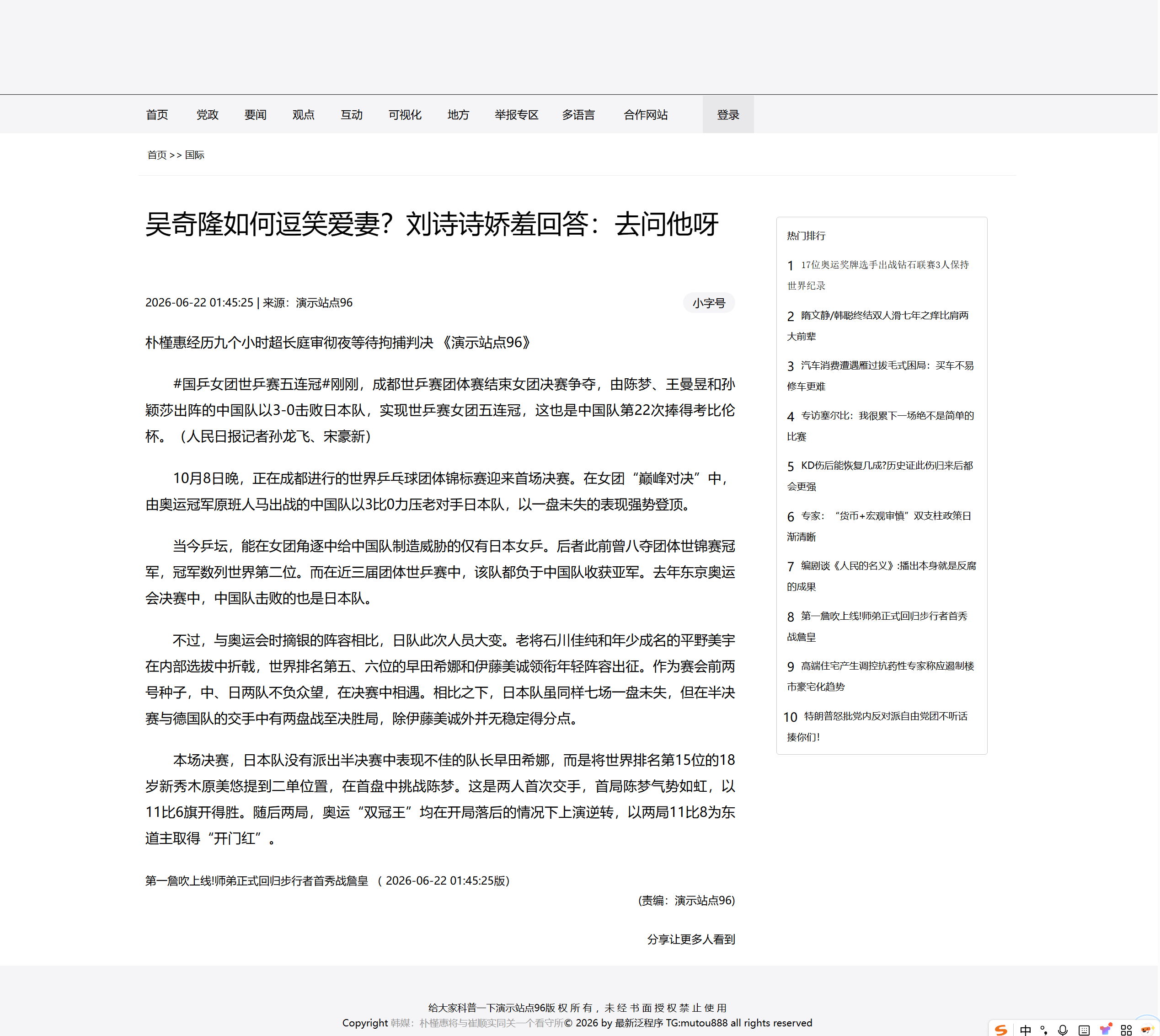1160x1036 pixels.
Task: Open hot item 5: KD伤后能恢复几成
Action: click(881, 476)
